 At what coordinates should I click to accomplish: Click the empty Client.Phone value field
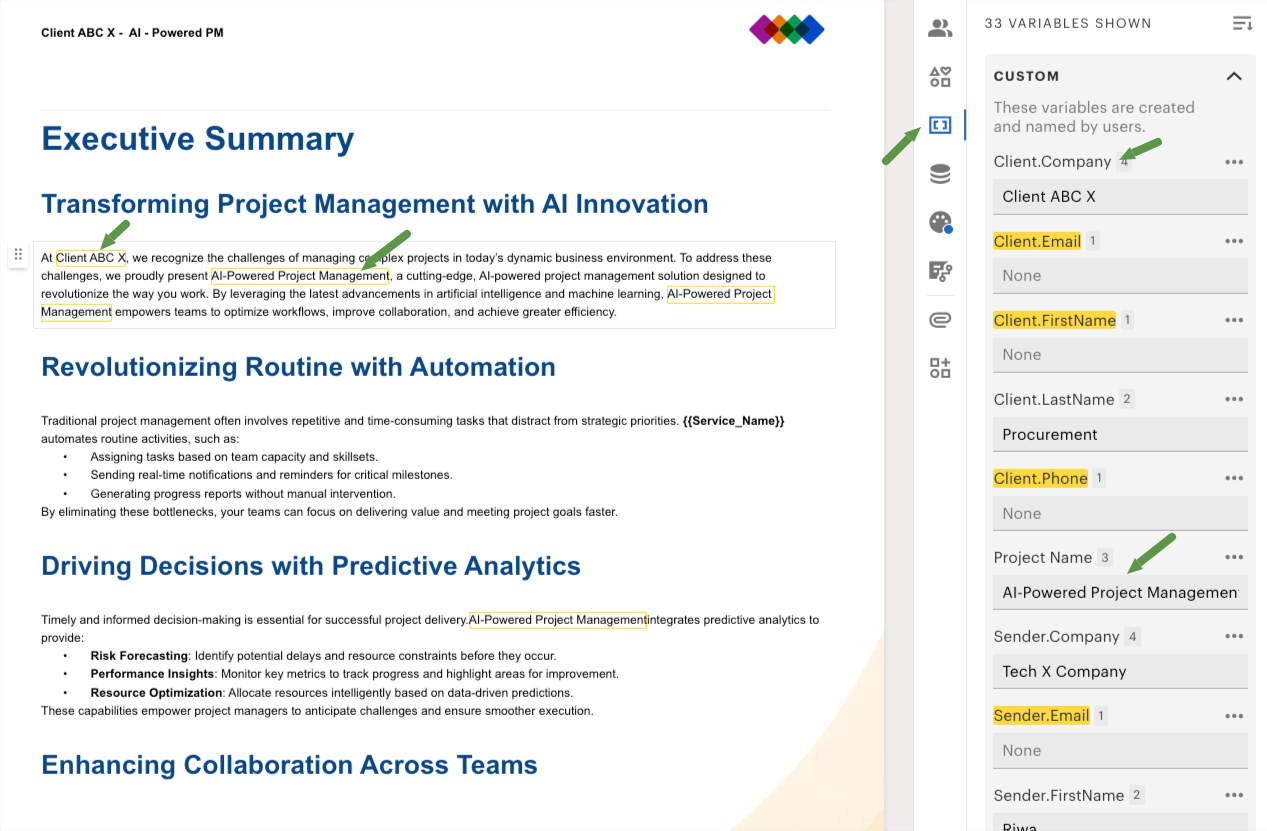[x=1120, y=513]
